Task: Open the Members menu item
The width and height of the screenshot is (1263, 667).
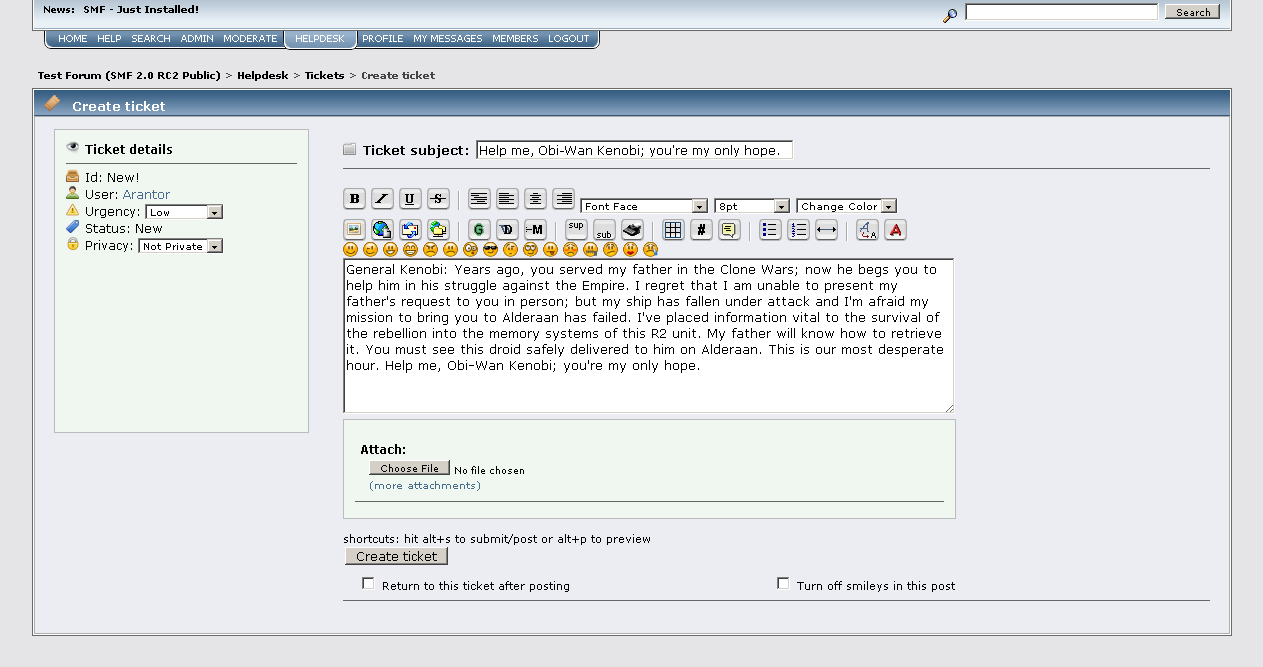Action: click(x=515, y=39)
